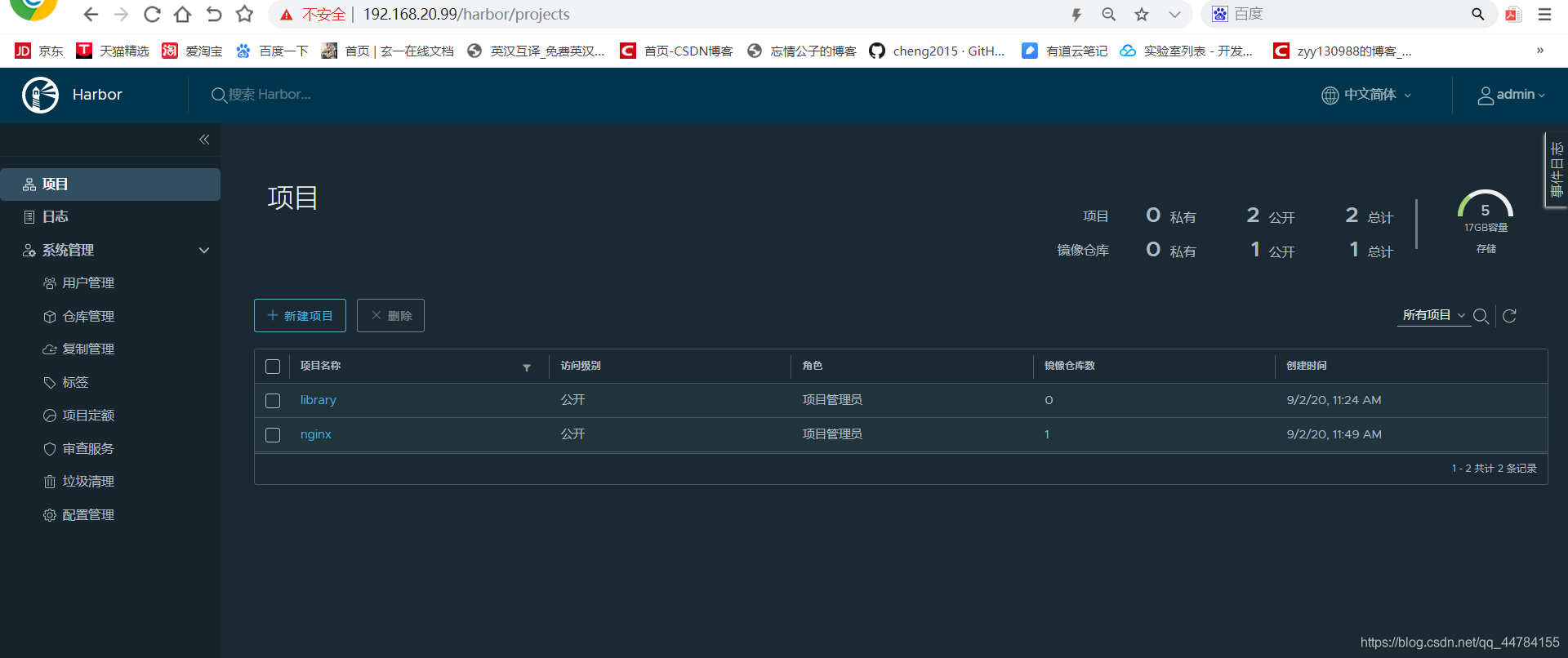Open the admin user menu

(x=1511, y=95)
